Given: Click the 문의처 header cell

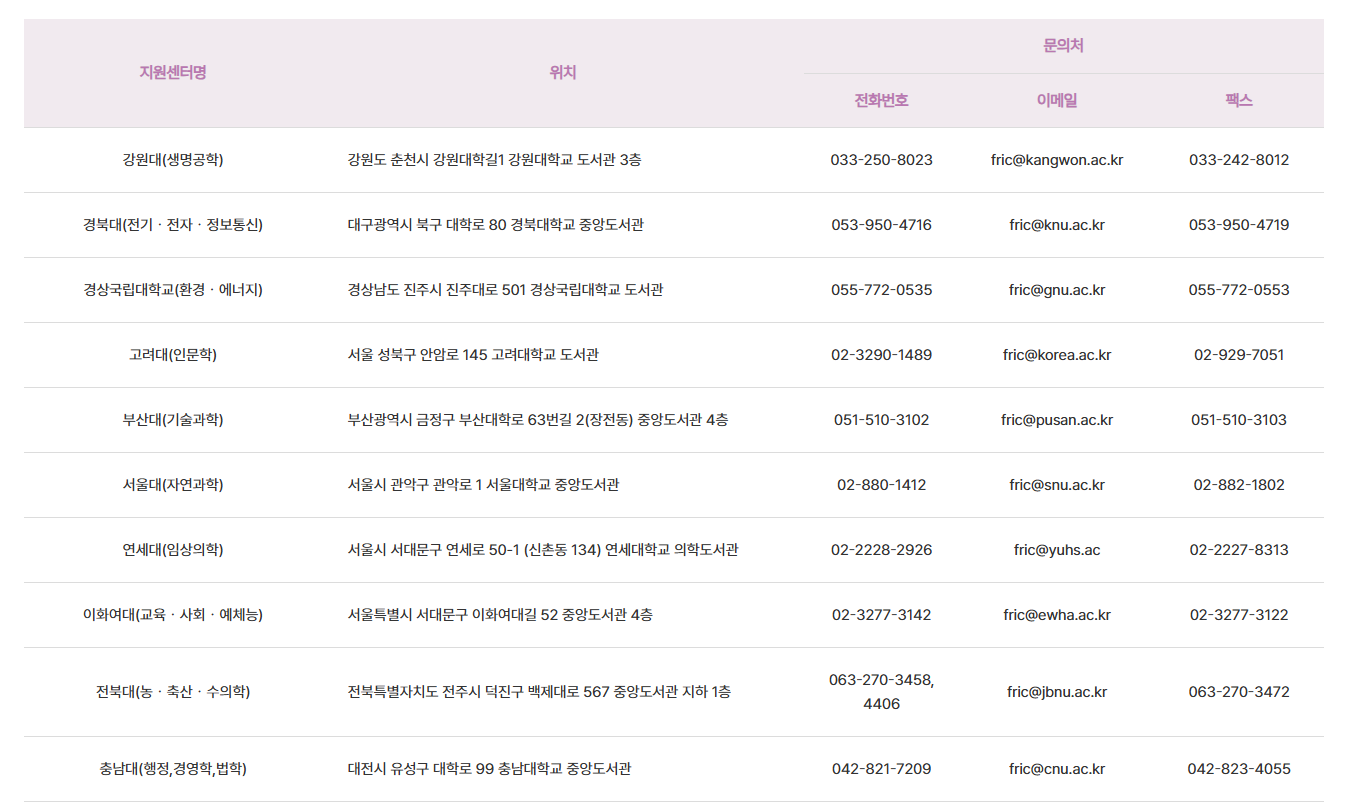Looking at the screenshot, I should point(1063,46).
